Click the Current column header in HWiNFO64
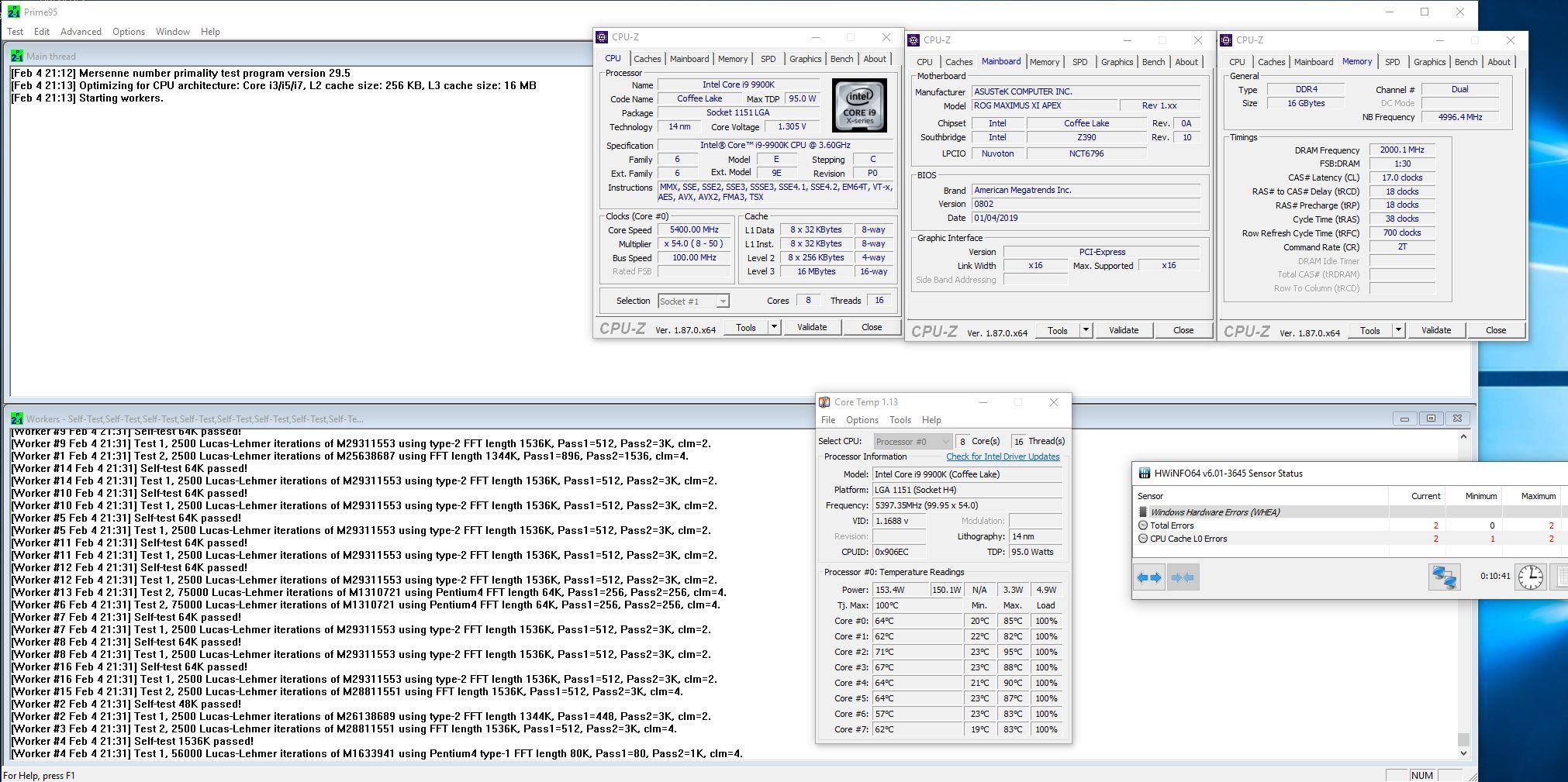 (x=1417, y=496)
